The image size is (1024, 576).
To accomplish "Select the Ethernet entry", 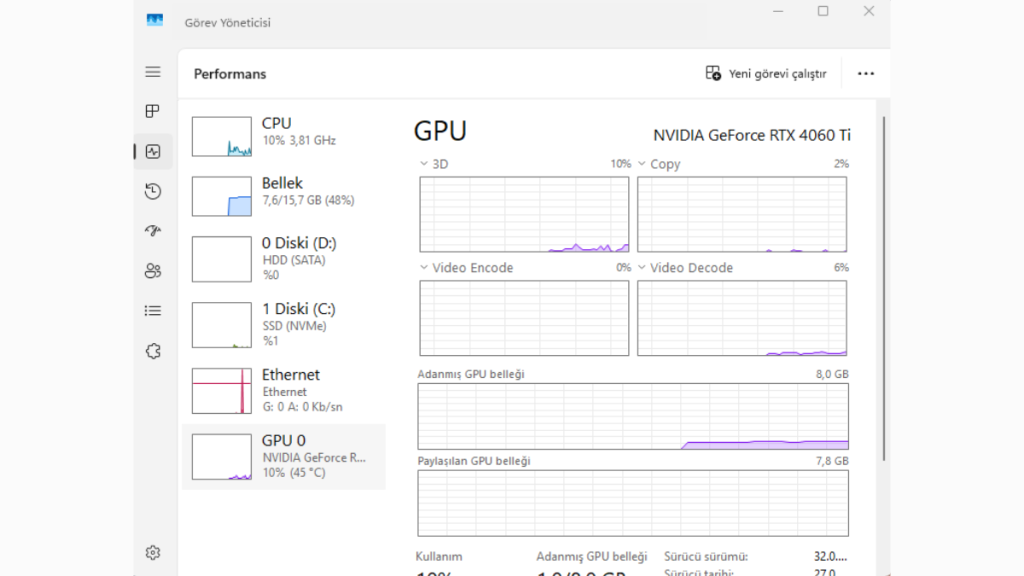I will tap(284, 391).
